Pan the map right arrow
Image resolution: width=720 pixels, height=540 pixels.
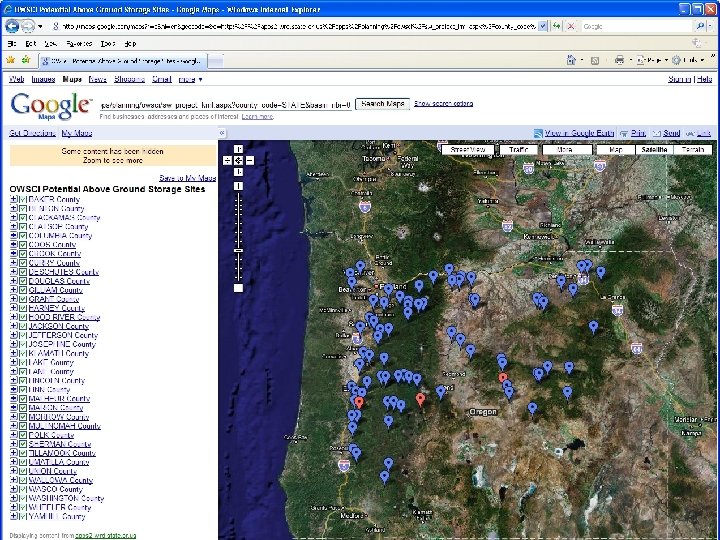pos(250,160)
